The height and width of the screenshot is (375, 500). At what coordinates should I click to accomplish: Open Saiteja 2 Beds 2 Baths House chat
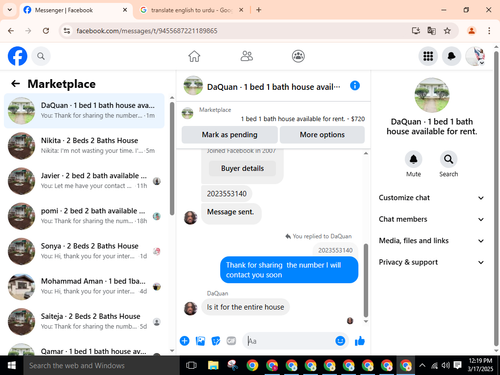[x=84, y=322]
